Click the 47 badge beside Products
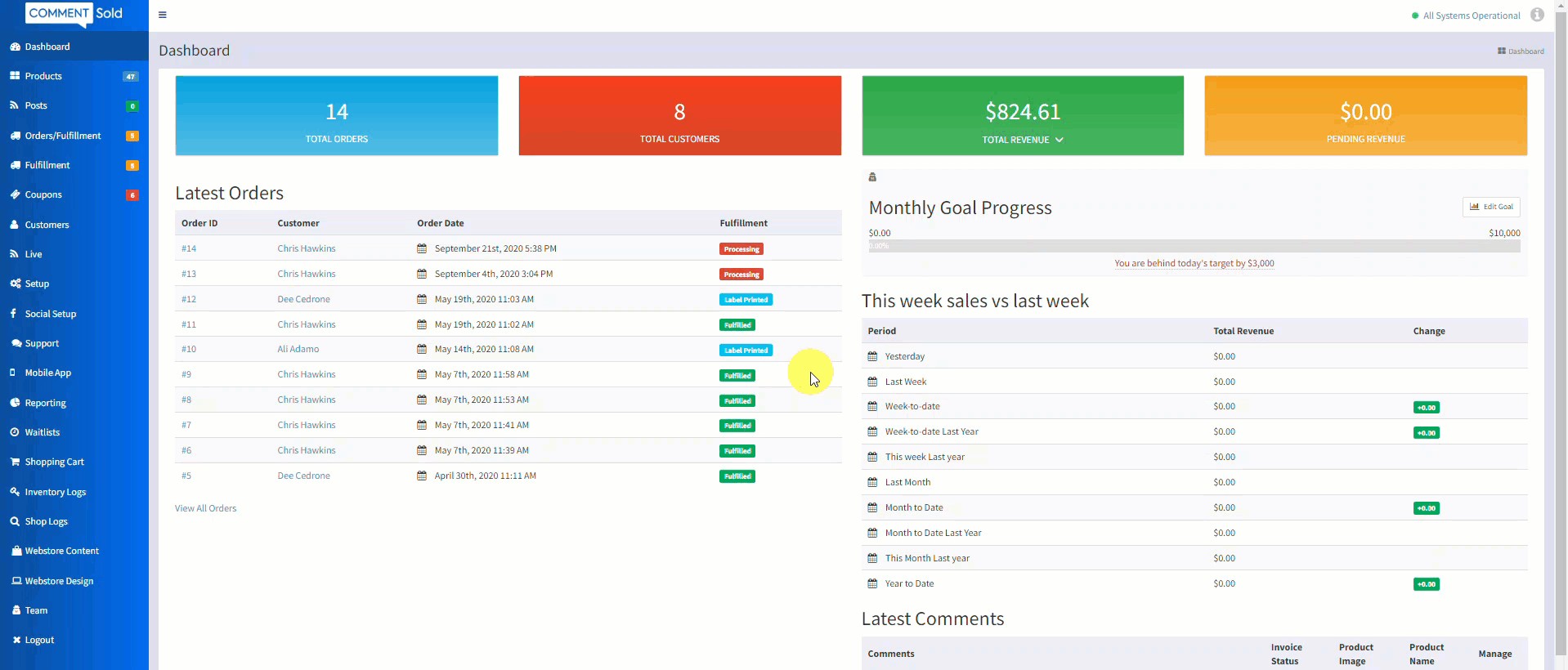The image size is (1568, 670). [130, 77]
